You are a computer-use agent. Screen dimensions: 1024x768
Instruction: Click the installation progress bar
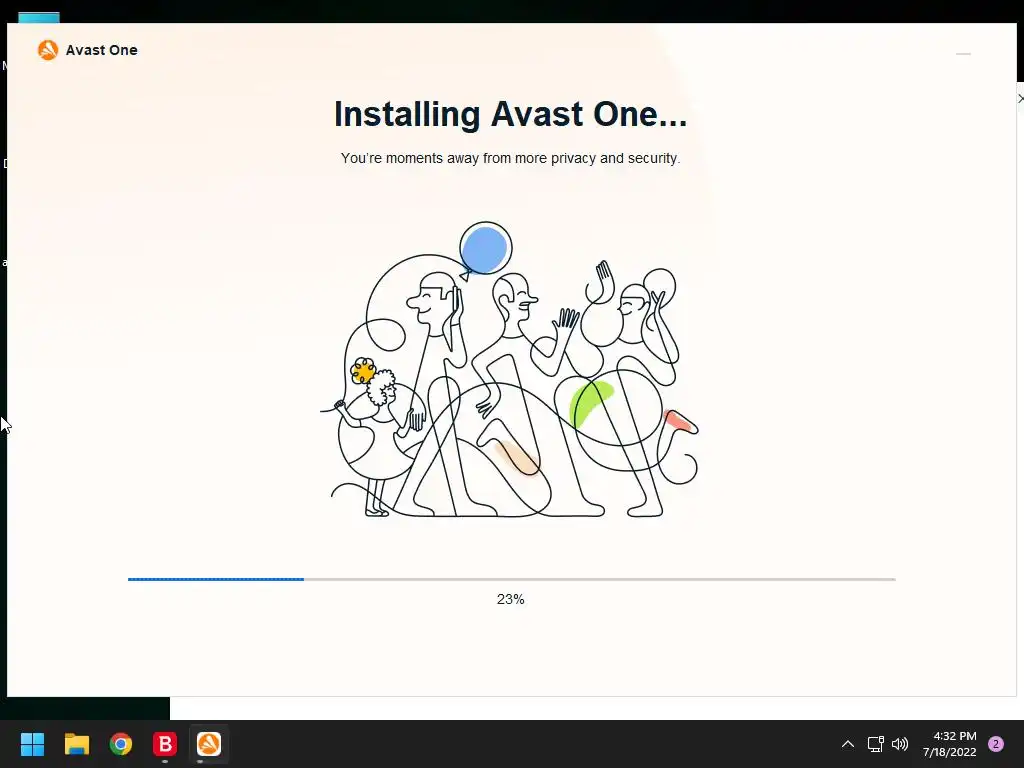click(x=511, y=579)
